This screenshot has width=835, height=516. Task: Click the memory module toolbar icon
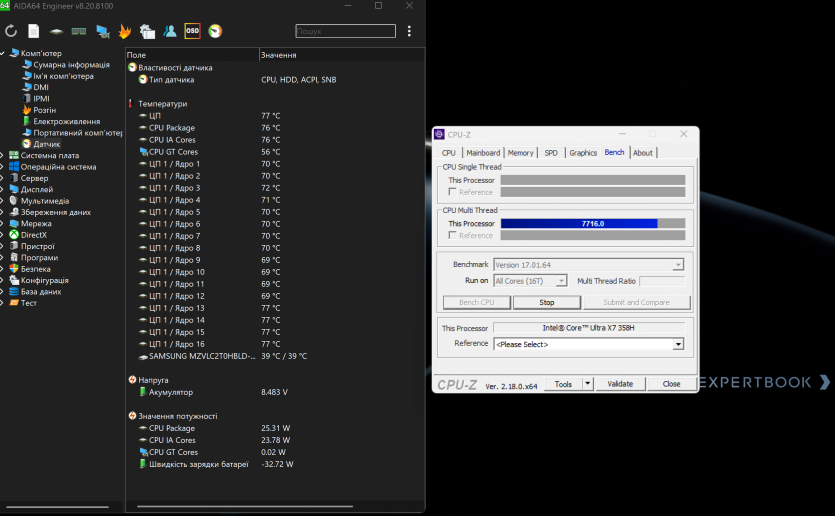click(79, 31)
